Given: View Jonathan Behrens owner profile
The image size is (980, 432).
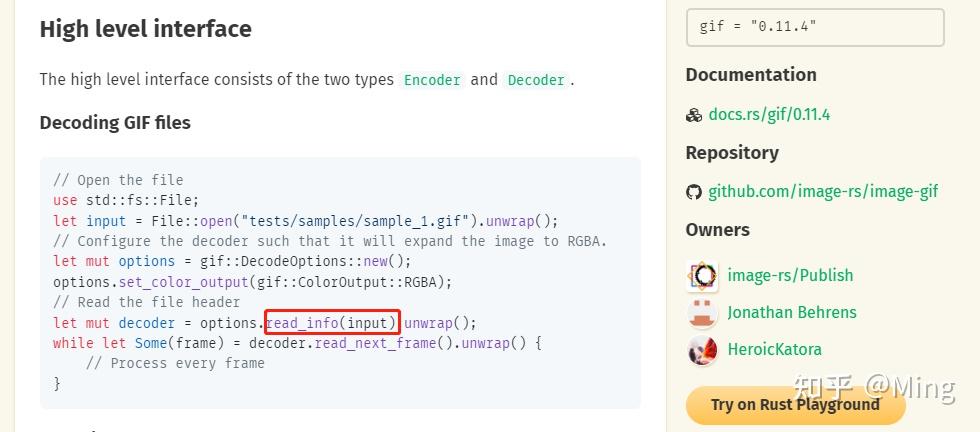Looking at the screenshot, I should point(792,312).
